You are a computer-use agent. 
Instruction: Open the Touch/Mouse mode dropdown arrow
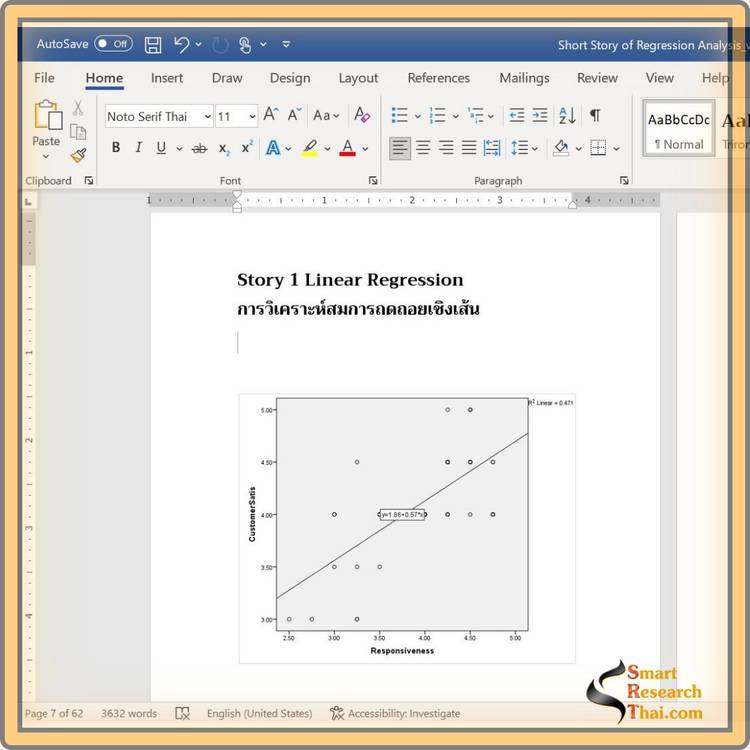(x=263, y=44)
